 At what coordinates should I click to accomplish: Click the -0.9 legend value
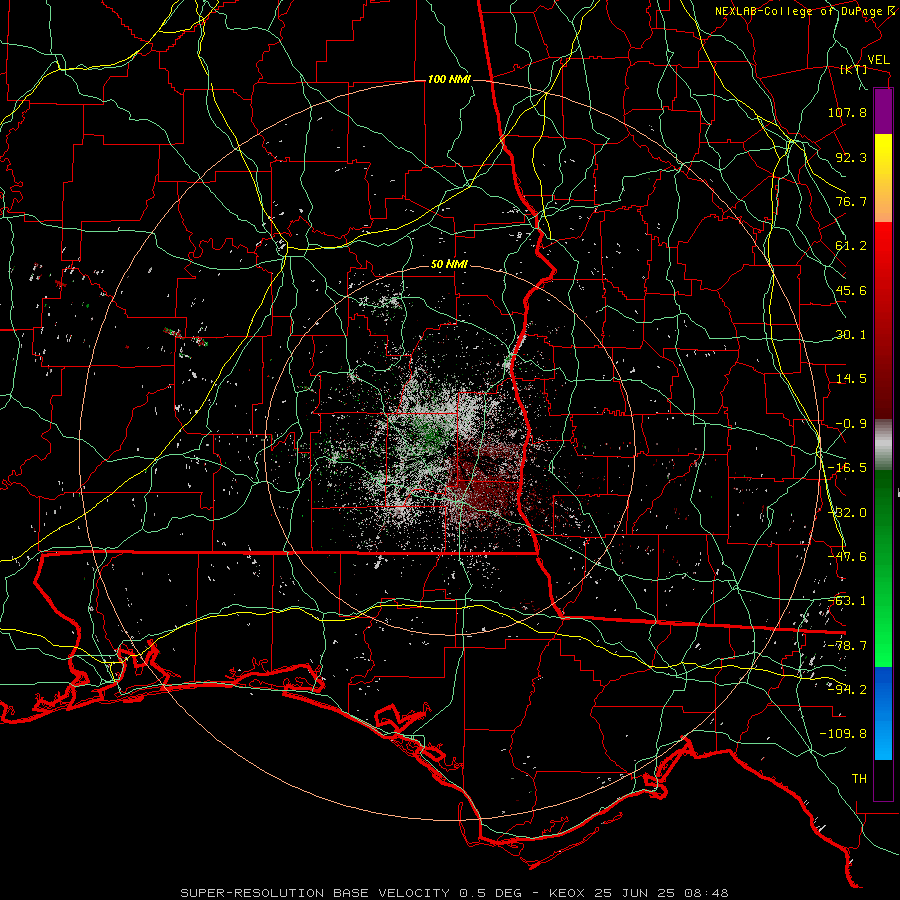(x=851, y=424)
